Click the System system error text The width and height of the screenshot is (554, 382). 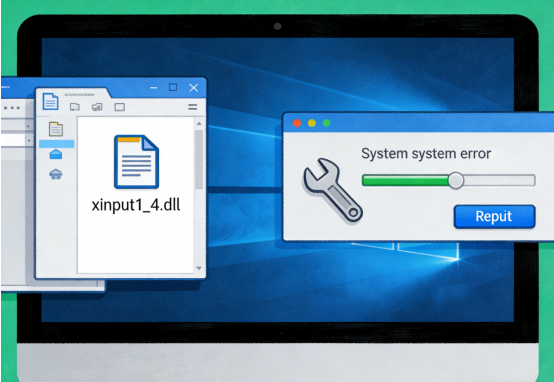click(x=426, y=154)
